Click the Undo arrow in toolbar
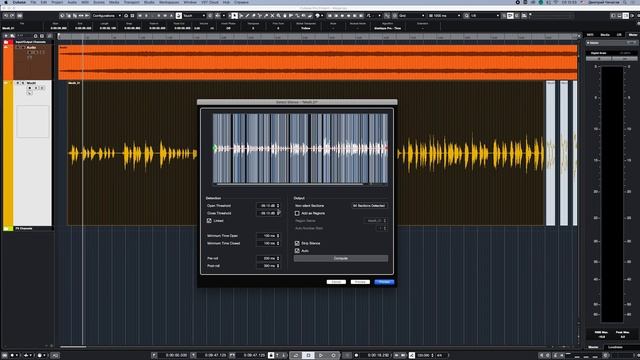The height and width of the screenshot is (360, 640). pos(6,16)
